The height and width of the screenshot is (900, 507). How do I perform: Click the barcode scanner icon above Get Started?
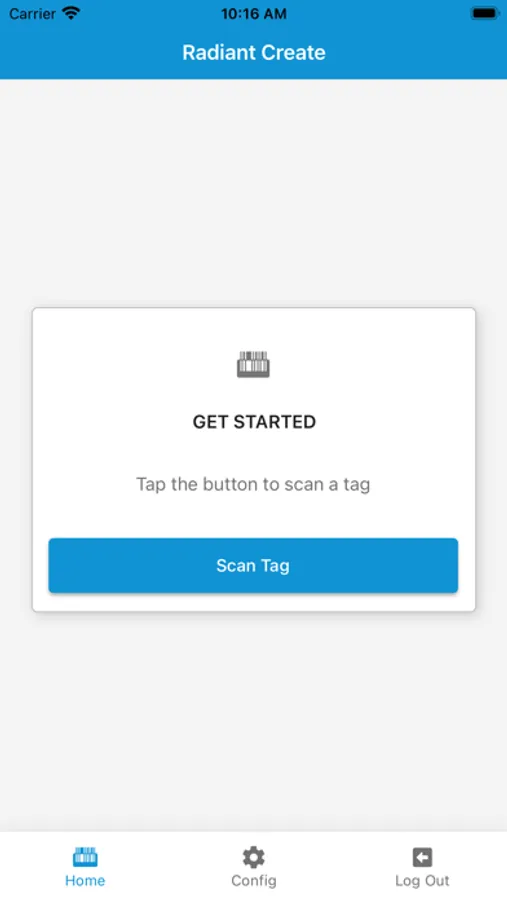253,364
